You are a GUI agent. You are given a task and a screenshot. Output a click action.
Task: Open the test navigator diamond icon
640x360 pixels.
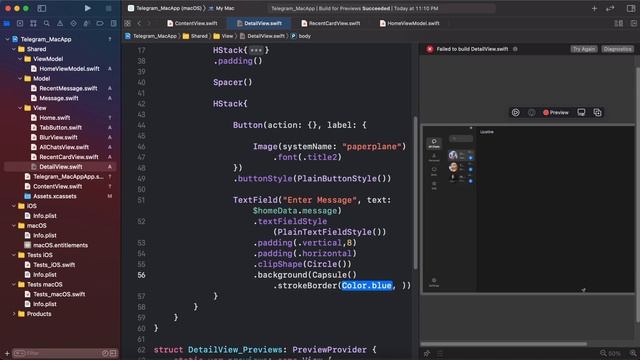(x=73, y=24)
